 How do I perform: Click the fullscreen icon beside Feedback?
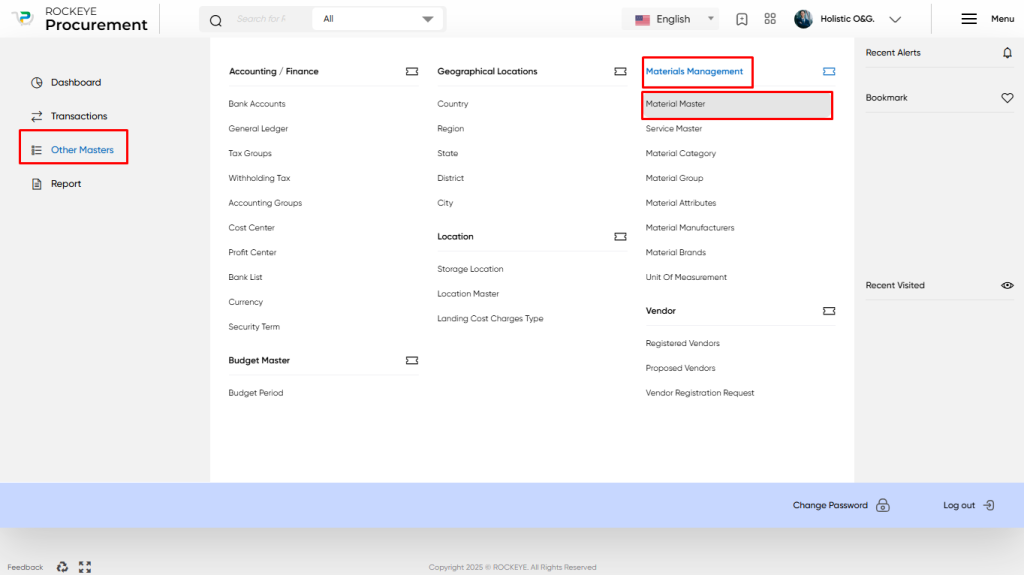point(85,567)
